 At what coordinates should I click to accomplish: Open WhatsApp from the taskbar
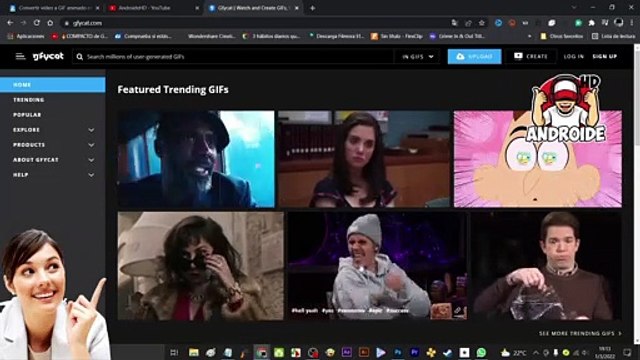(481, 352)
